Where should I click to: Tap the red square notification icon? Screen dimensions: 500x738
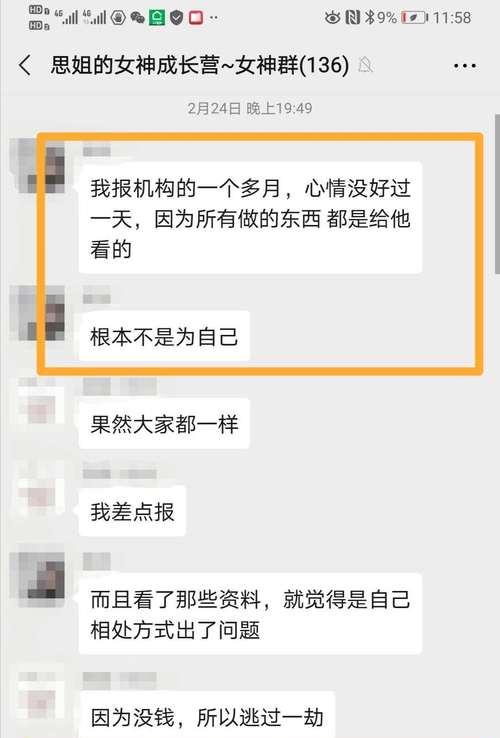pyautogui.click(x=196, y=18)
